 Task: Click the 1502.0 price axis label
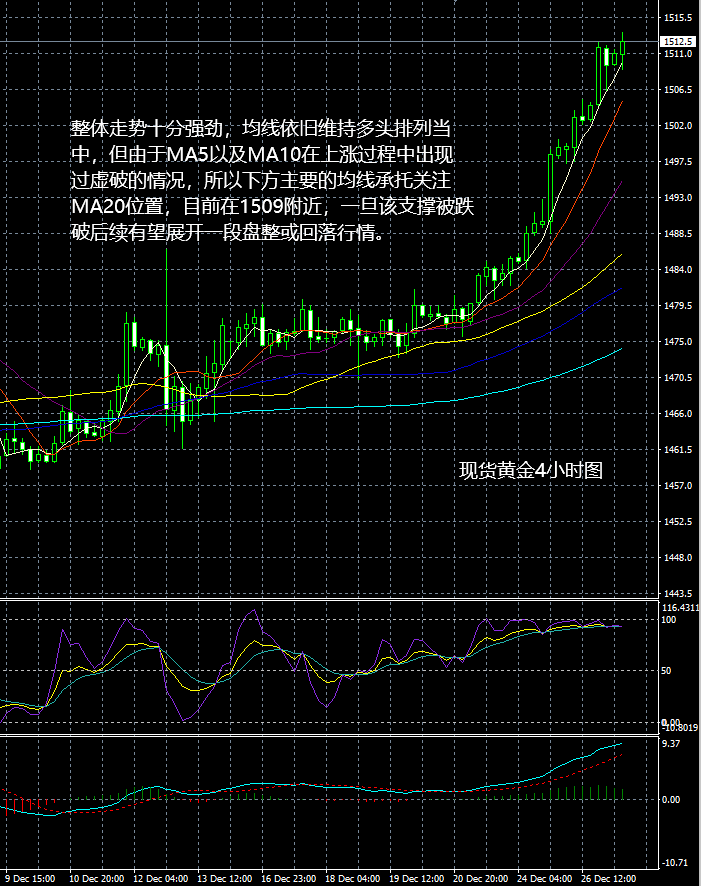pos(679,126)
